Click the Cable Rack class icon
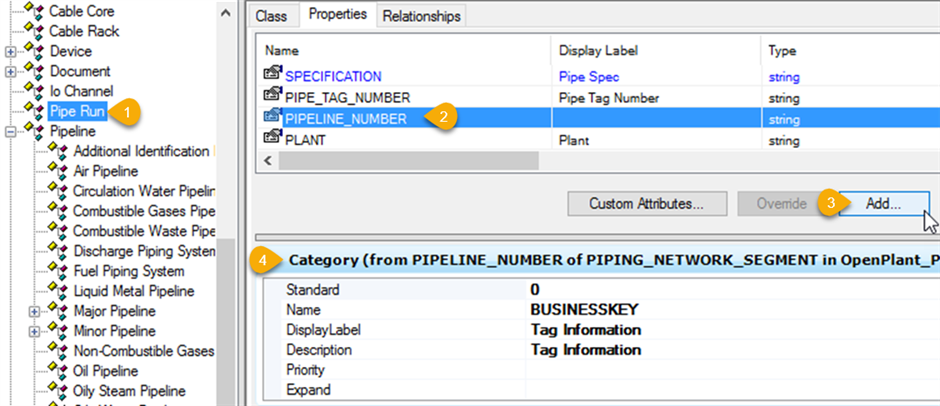 pyautogui.click(x=36, y=31)
